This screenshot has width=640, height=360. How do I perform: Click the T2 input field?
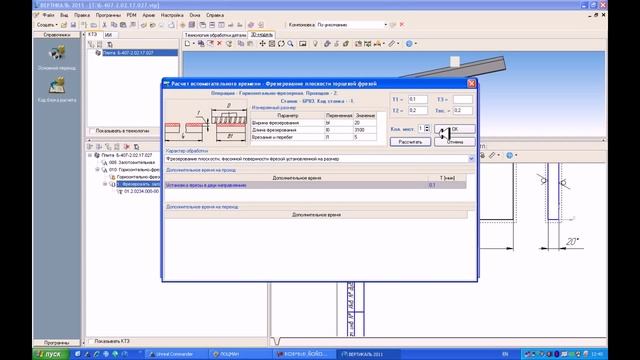pos(418,110)
